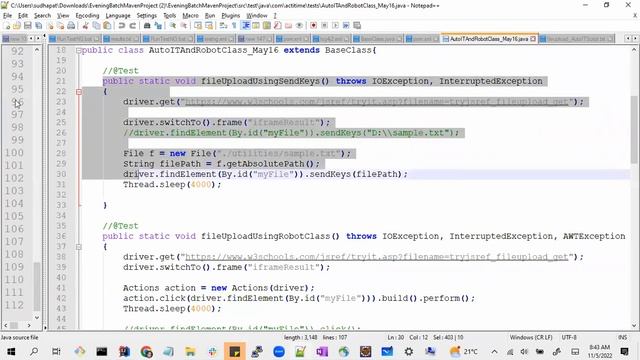The width and height of the screenshot is (640, 360).
Task: Click the Close All toolbar icon
Action: tap(60, 25)
